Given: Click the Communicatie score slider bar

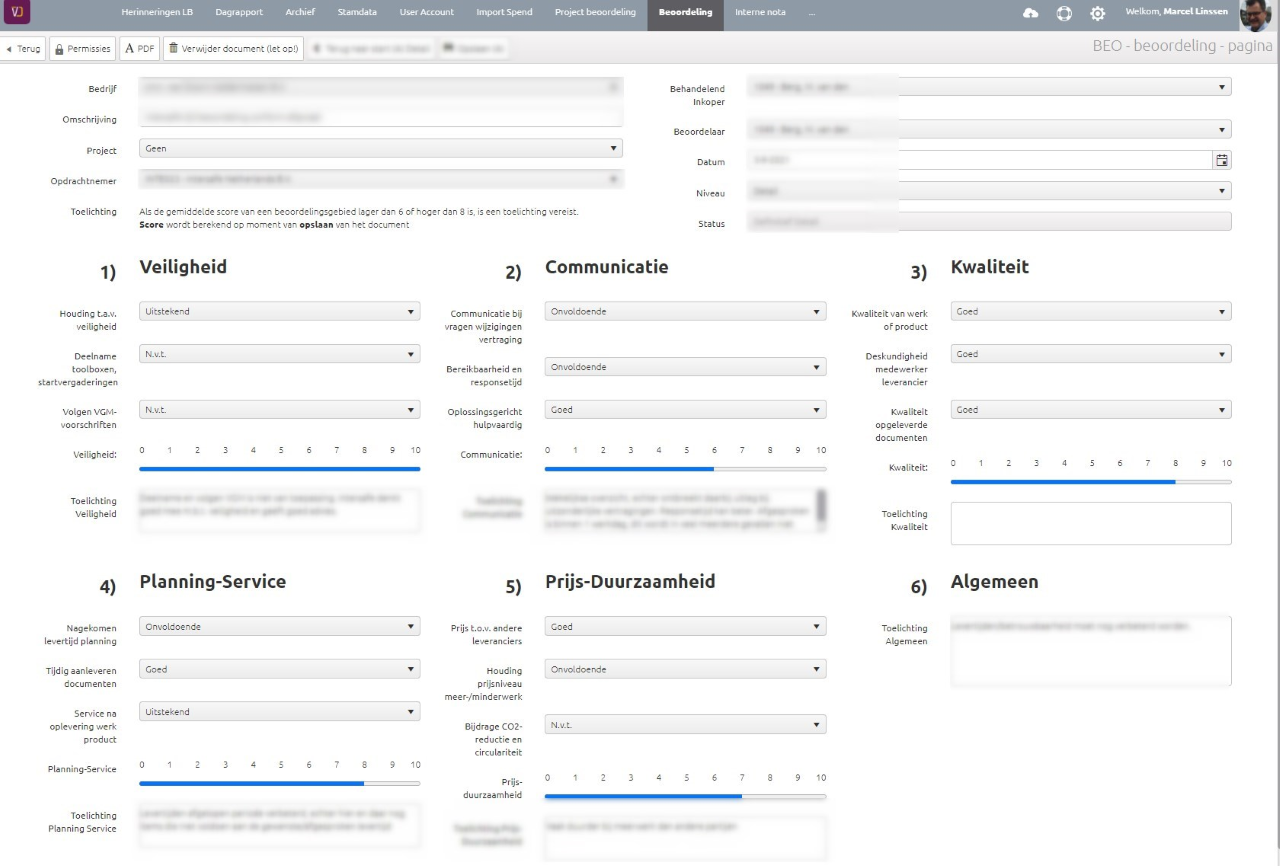Looking at the screenshot, I should (685, 468).
